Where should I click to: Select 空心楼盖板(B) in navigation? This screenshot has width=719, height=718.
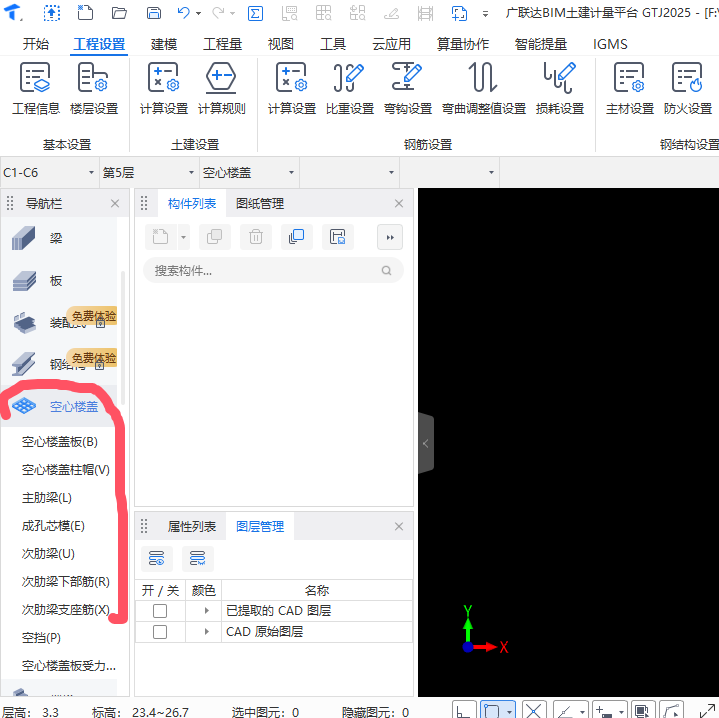point(60,442)
